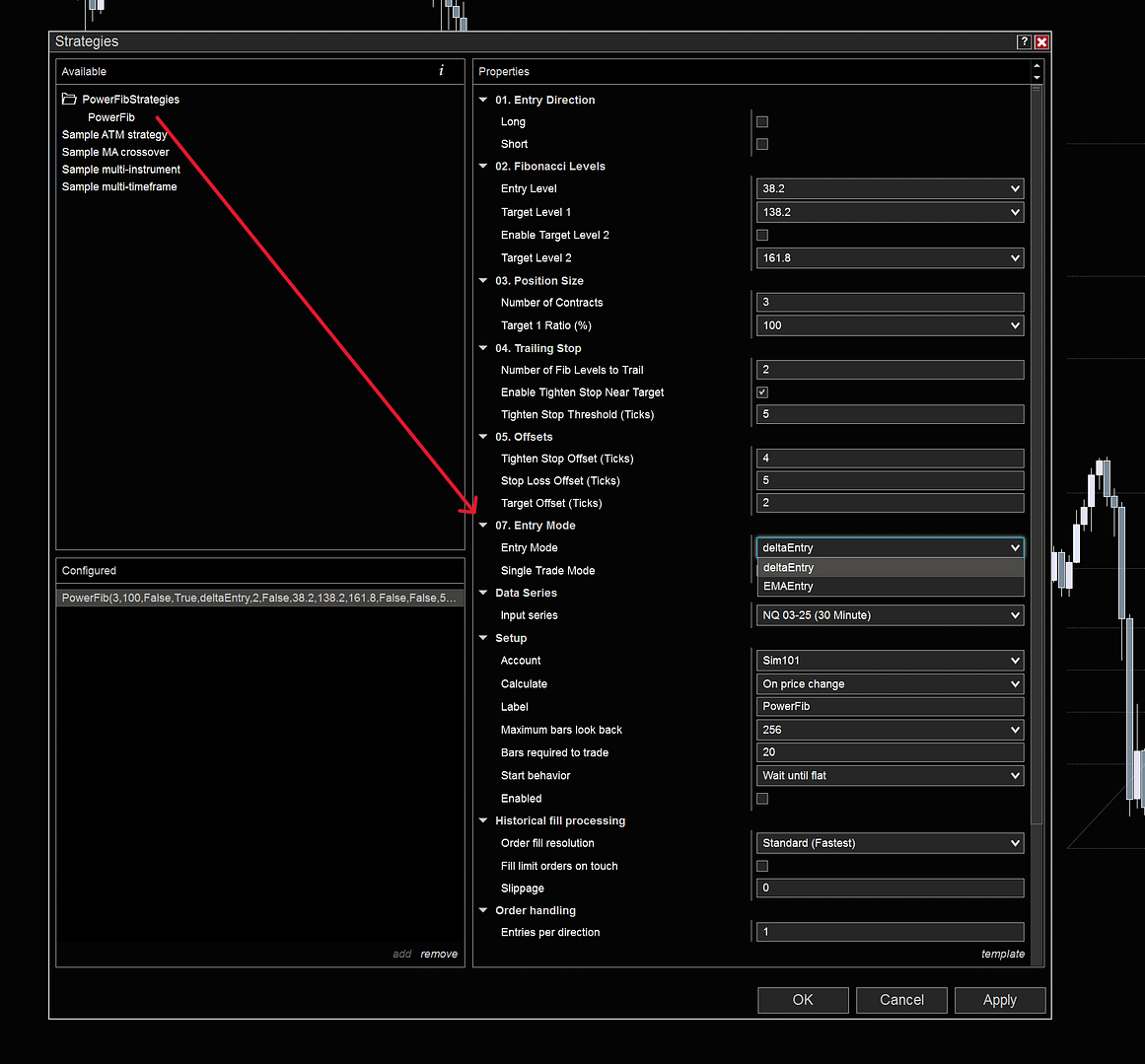
Task: Select deltaEntry option in the dropdown list
Action: pyautogui.click(x=789, y=567)
